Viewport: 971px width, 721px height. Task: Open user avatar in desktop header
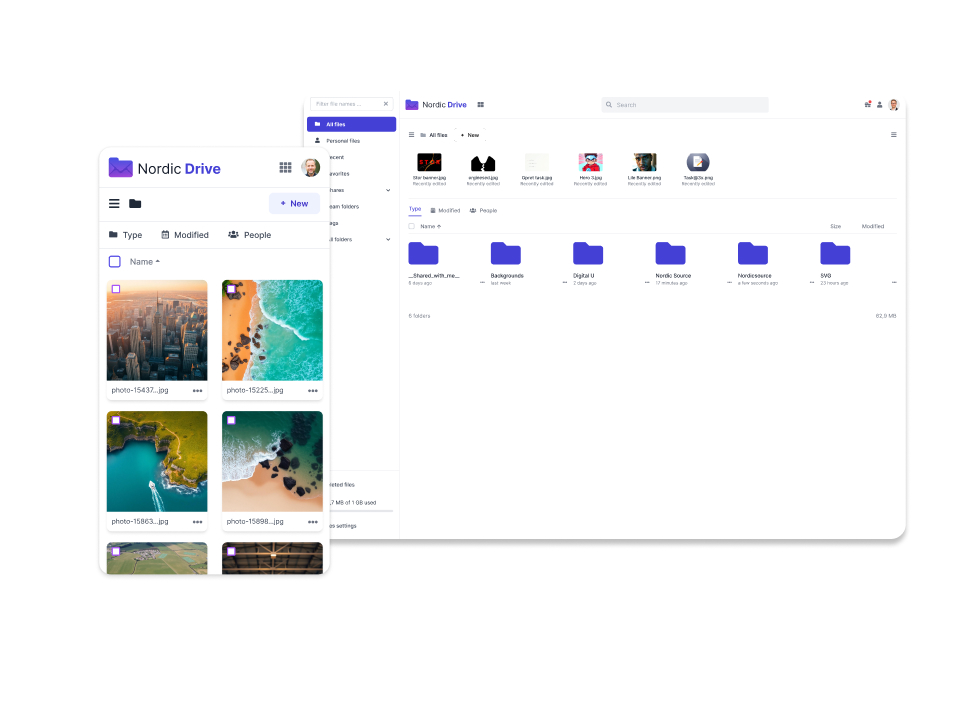click(x=894, y=105)
